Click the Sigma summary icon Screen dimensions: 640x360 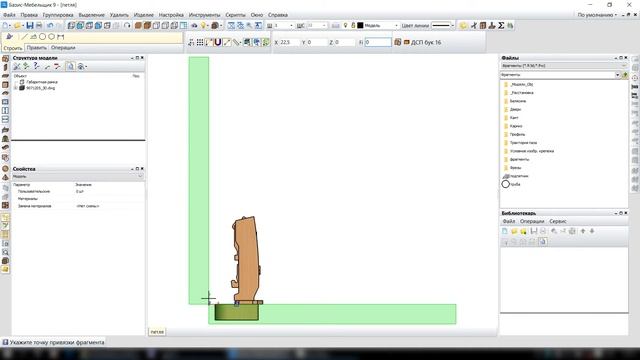501,25
